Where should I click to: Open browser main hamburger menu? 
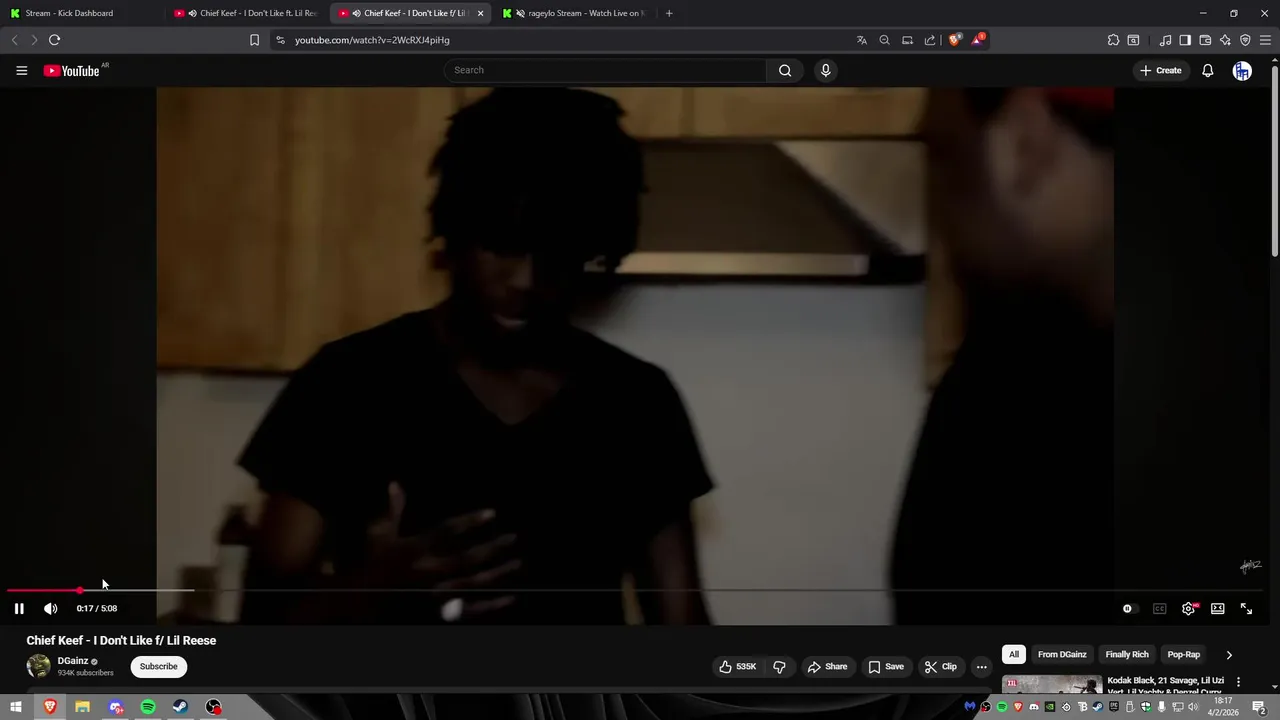1265,40
